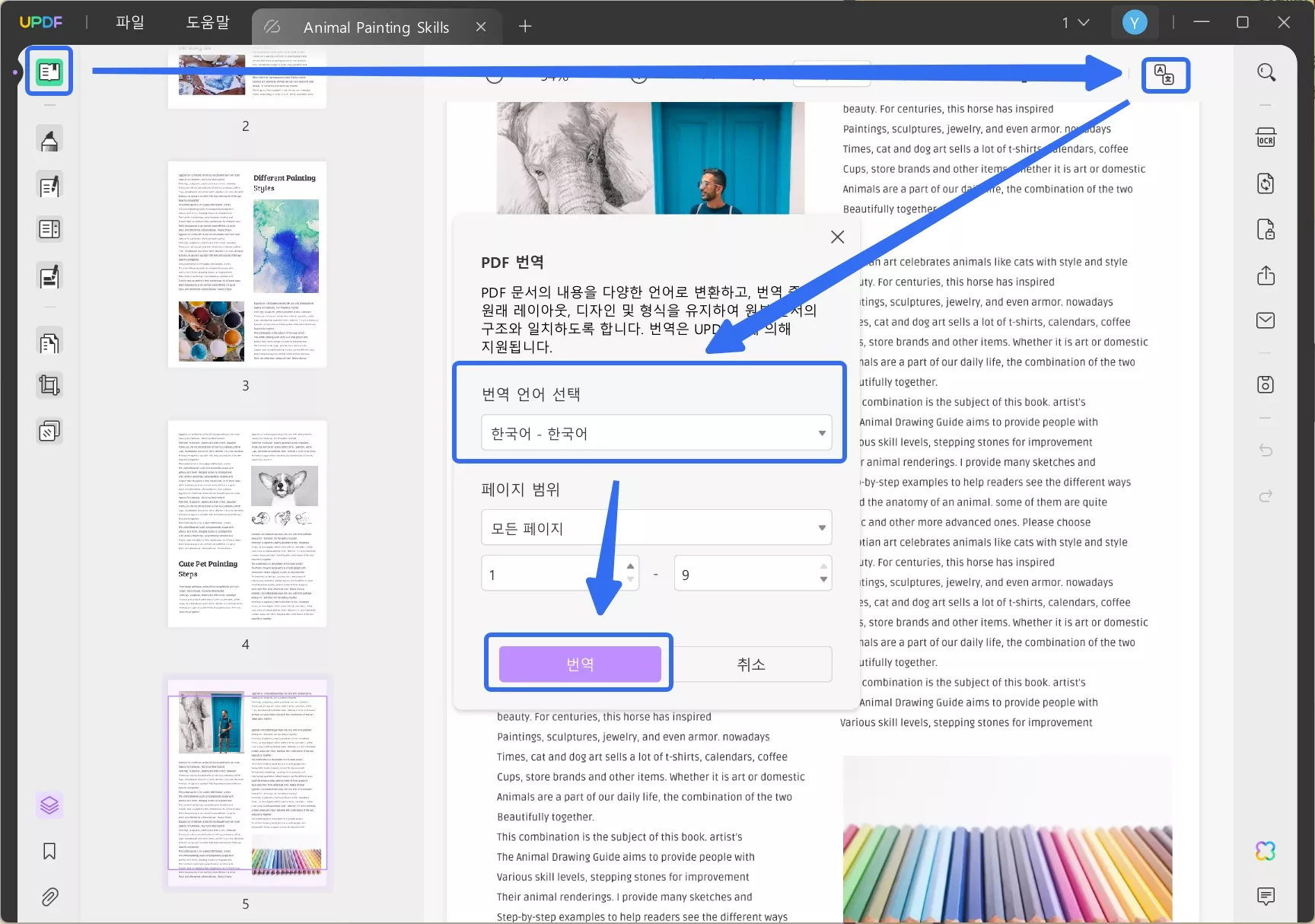Open the Reader mode icon in left sidebar
This screenshot has height=924, width=1315.
[x=49, y=72]
